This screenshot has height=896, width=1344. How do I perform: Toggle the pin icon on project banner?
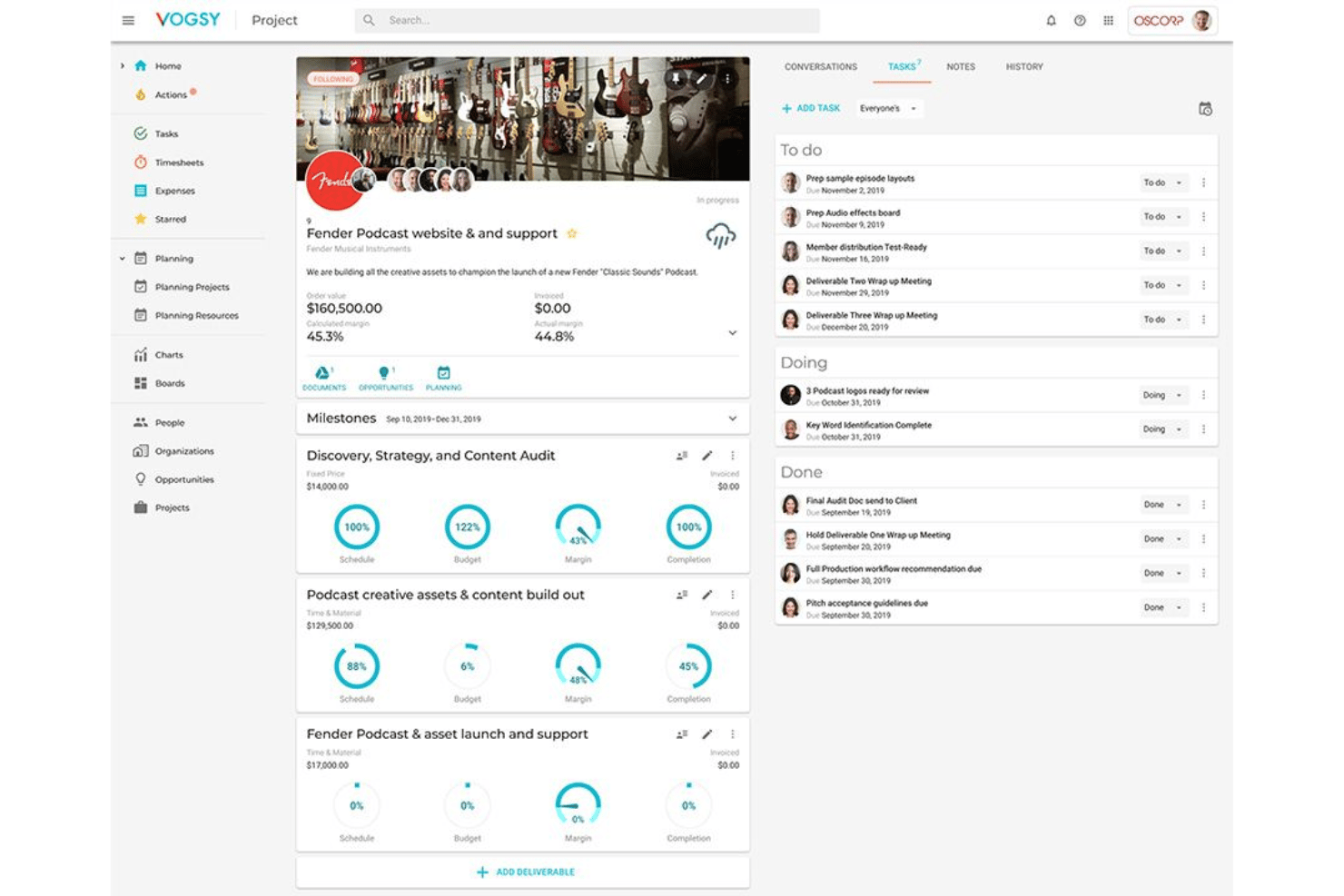pyautogui.click(x=676, y=79)
